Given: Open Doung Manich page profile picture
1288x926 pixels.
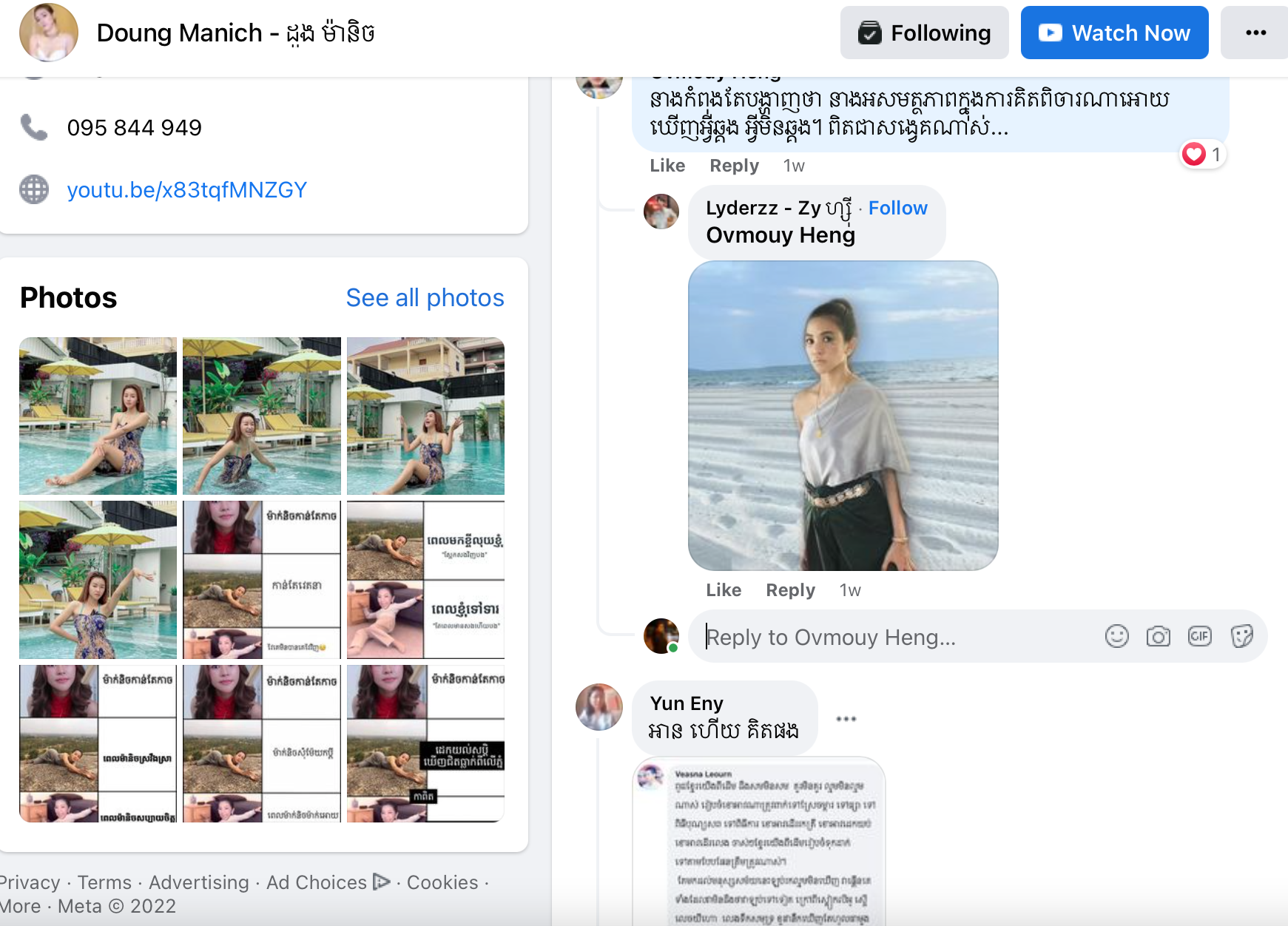Looking at the screenshot, I should point(49,33).
